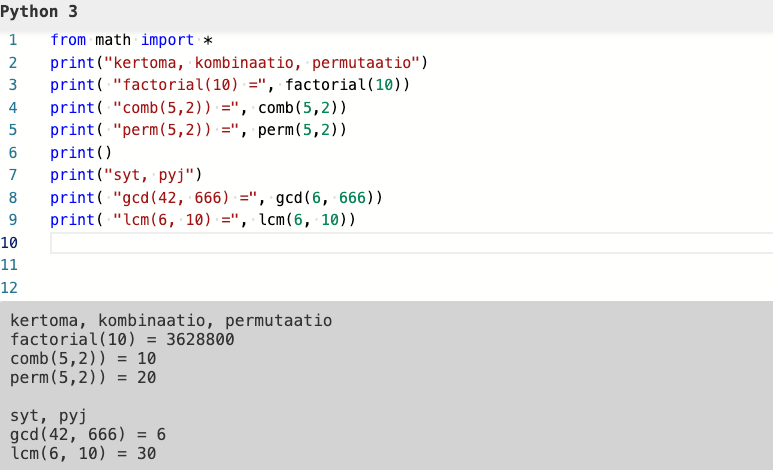
Task: Click the "syt, pyj" string in the code
Action: tap(149, 175)
